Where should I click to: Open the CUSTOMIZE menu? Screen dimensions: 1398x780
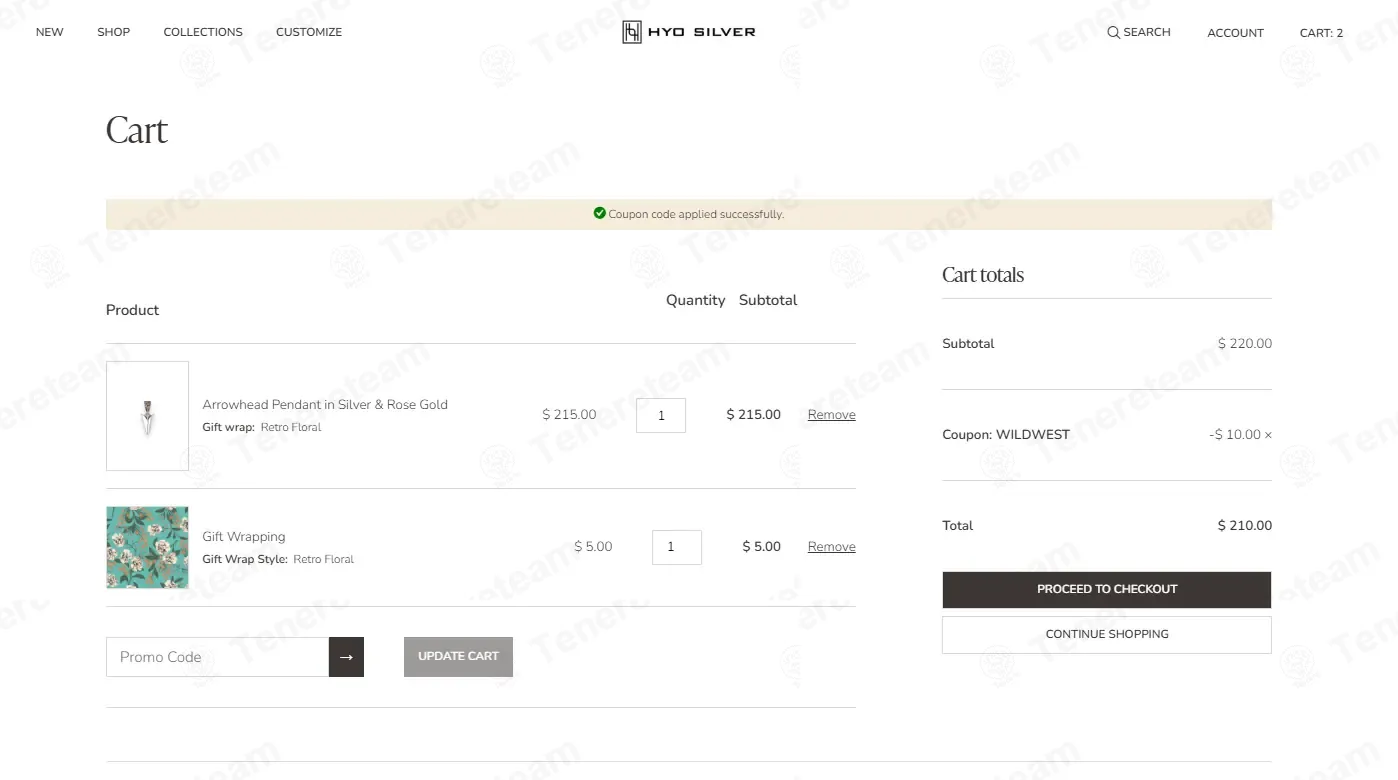click(x=309, y=32)
